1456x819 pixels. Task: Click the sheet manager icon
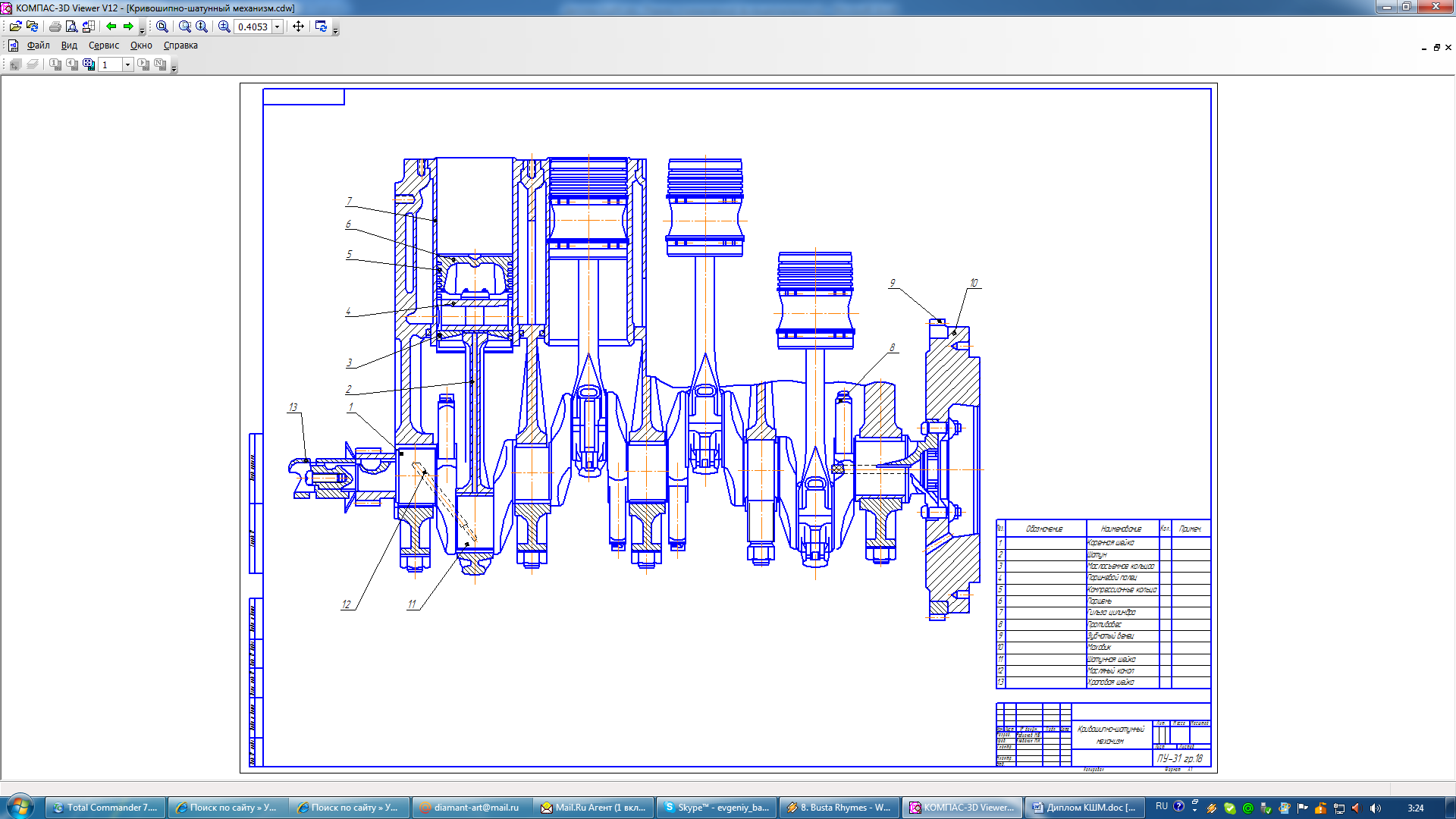click(x=89, y=64)
